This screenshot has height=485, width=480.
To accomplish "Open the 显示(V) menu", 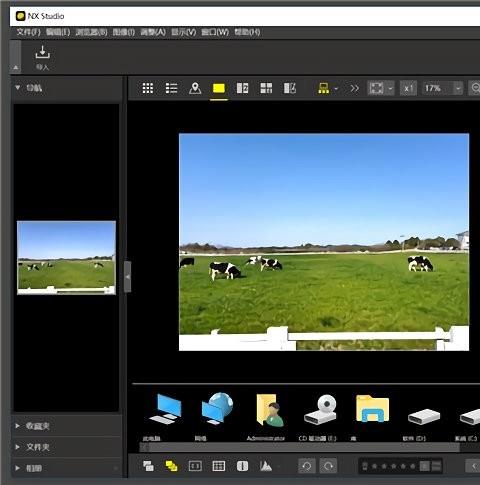I will coord(184,32).
